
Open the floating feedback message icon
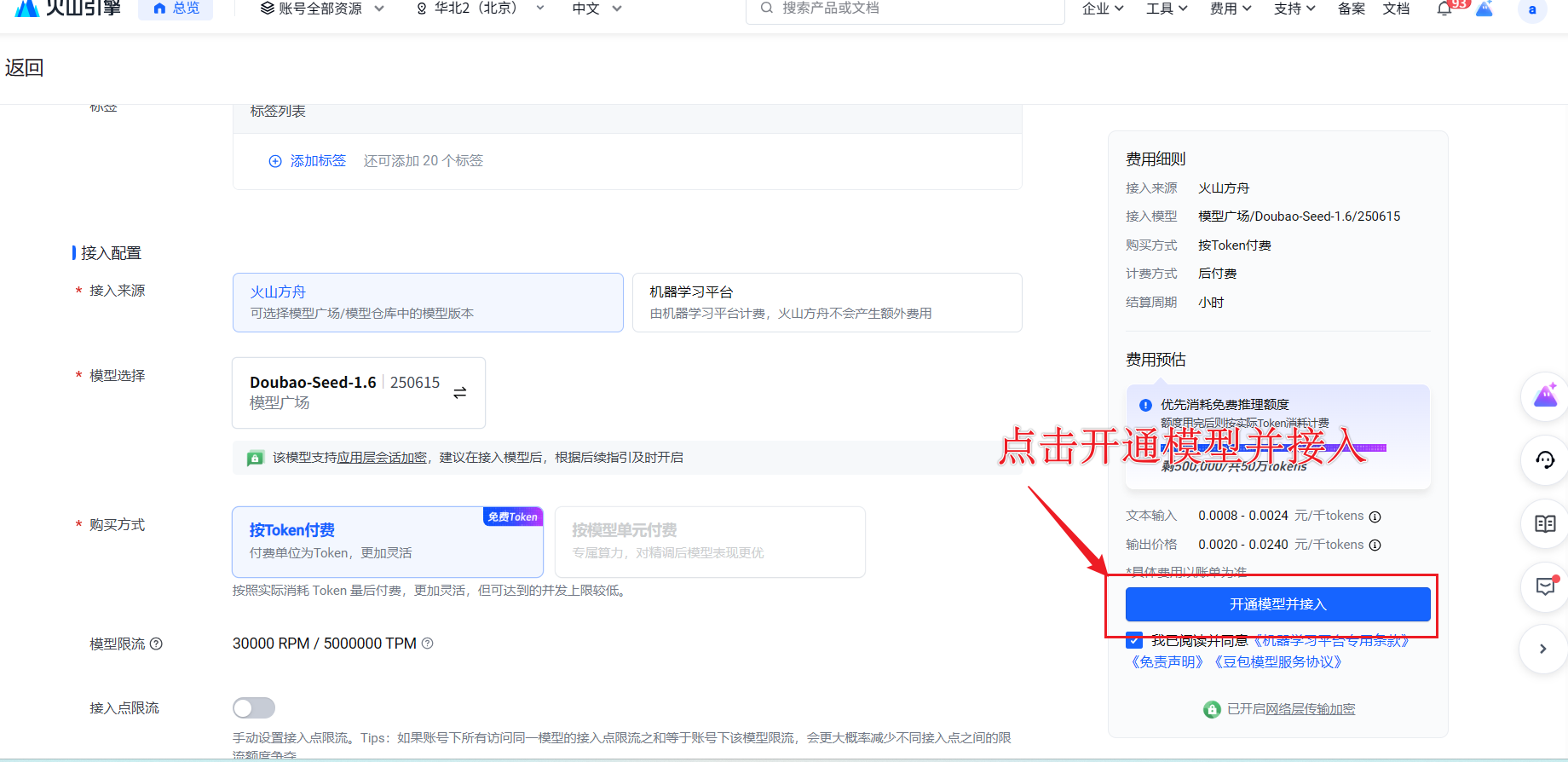tap(1546, 586)
